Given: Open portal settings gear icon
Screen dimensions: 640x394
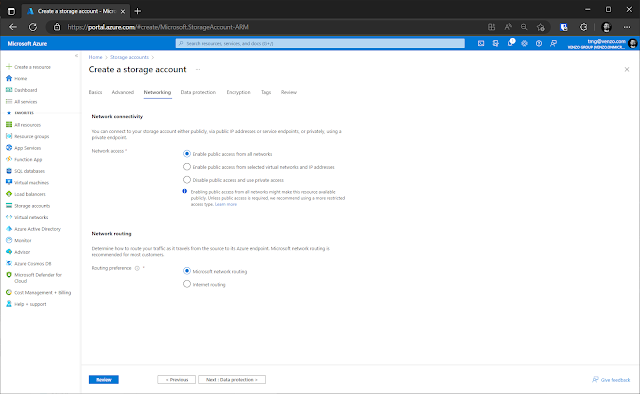Looking at the screenshot, I should tap(524, 43).
